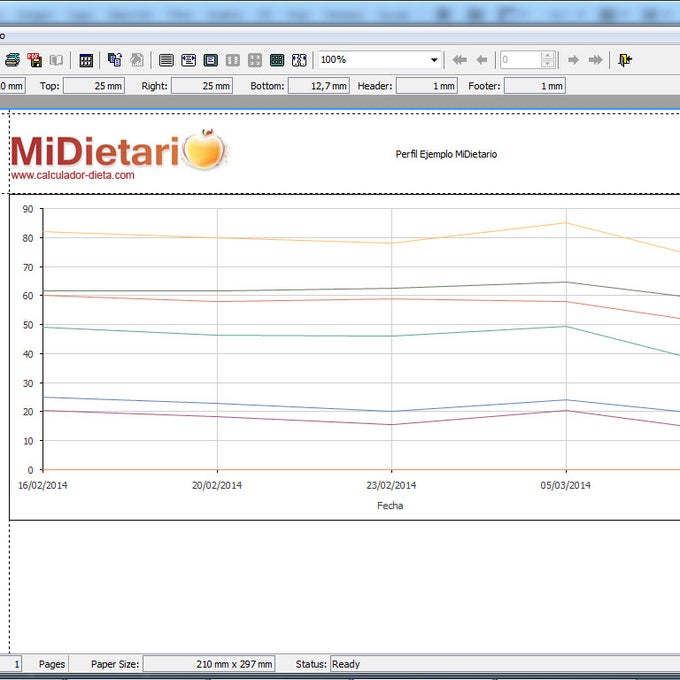
Task: Export the report via the PDF save icon
Action: 35,60
